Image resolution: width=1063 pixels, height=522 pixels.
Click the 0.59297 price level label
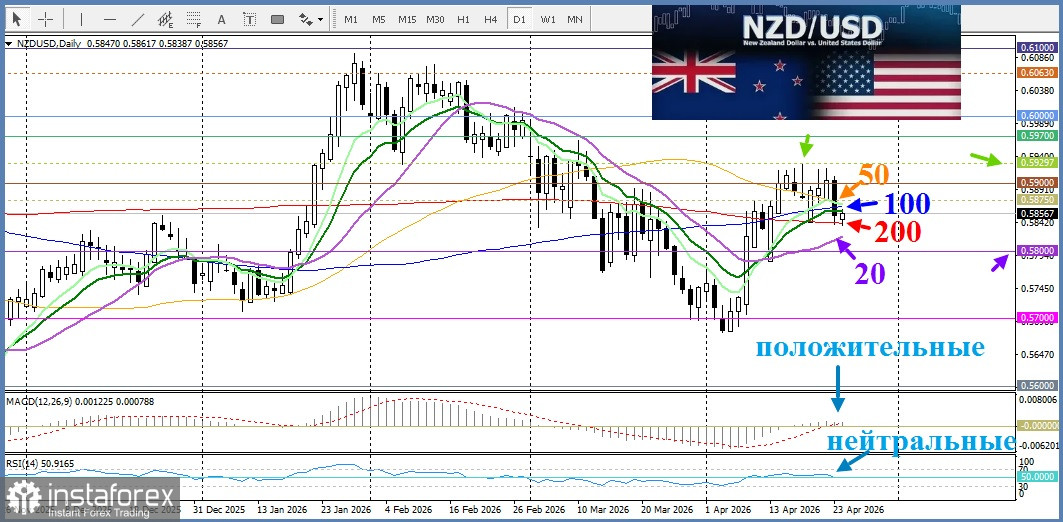click(x=1037, y=163)
